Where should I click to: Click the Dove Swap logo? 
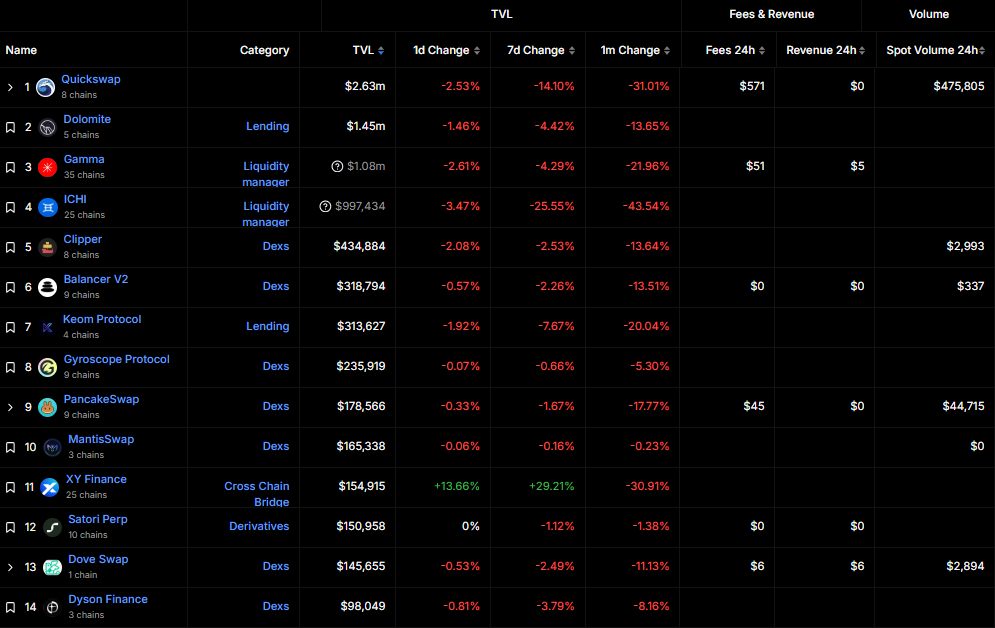click(52, 567)
